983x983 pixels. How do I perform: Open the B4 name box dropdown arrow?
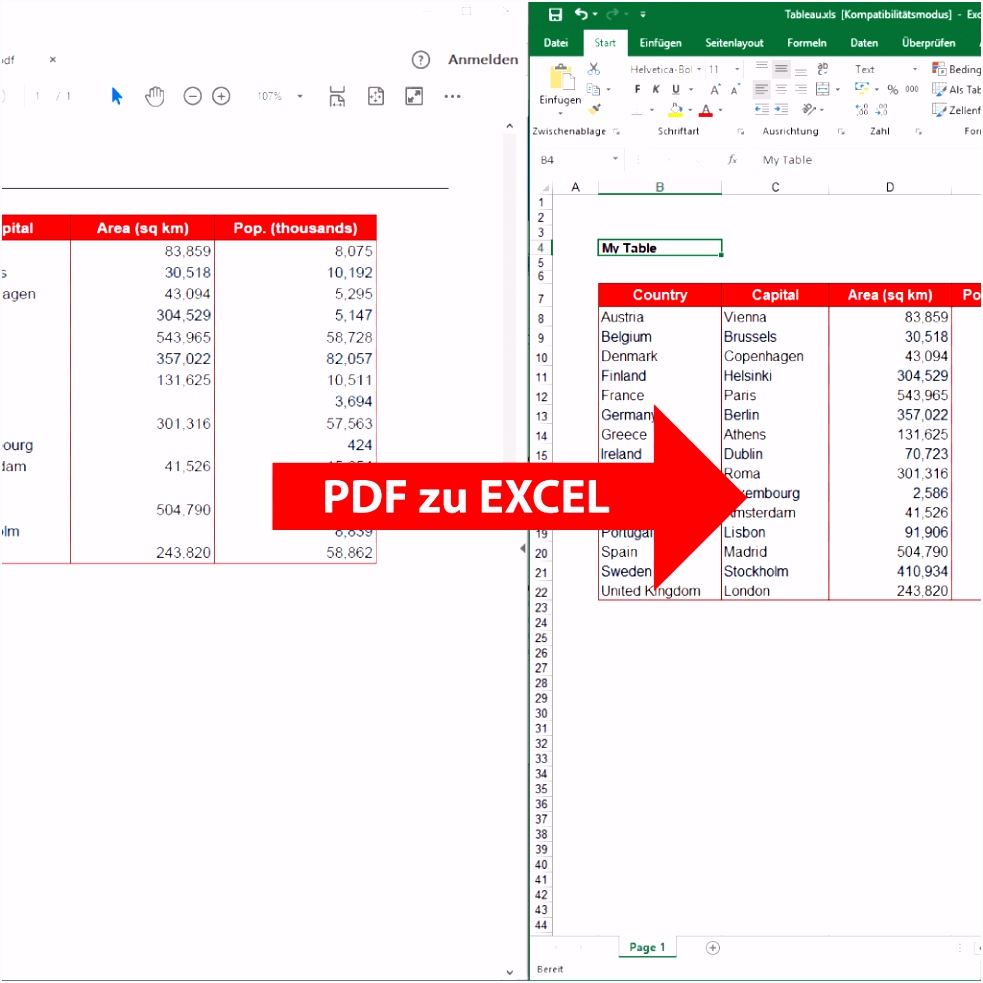[615, 159]
